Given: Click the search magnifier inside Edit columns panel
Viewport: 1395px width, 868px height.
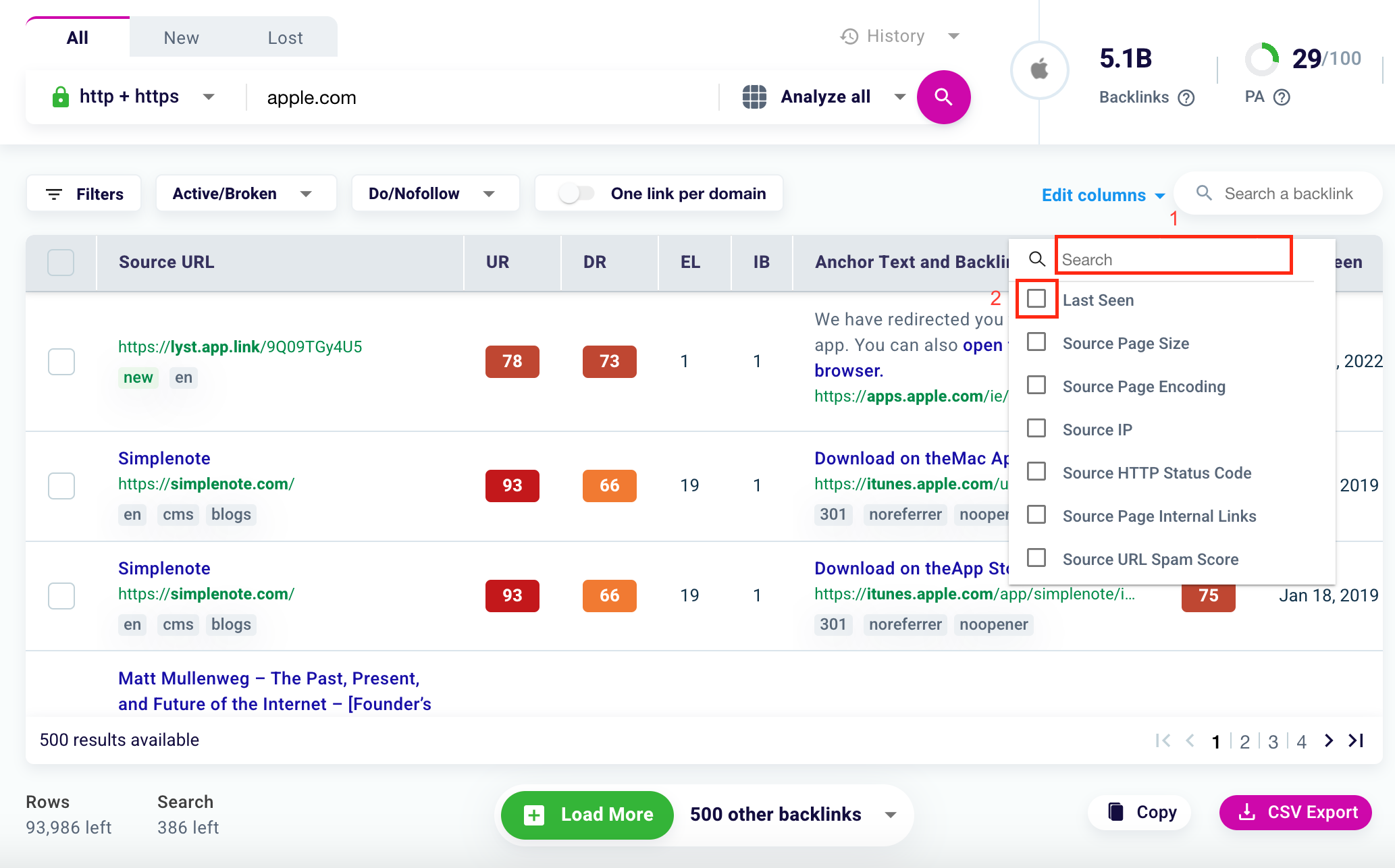Looking at the screenshot, I should point(1036,258).
